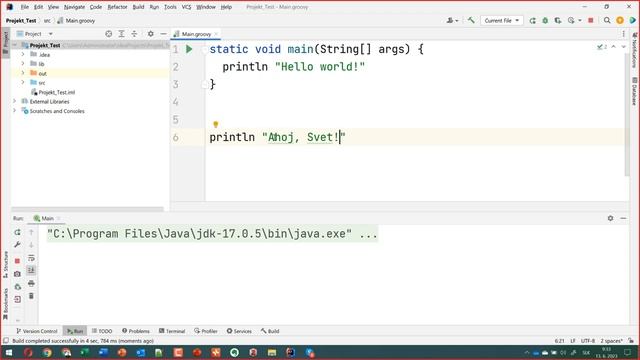The width and height of the screenshot is (640, 360).
Task: Close the Main.groovy editor tab
Action: tap(216, 34)
